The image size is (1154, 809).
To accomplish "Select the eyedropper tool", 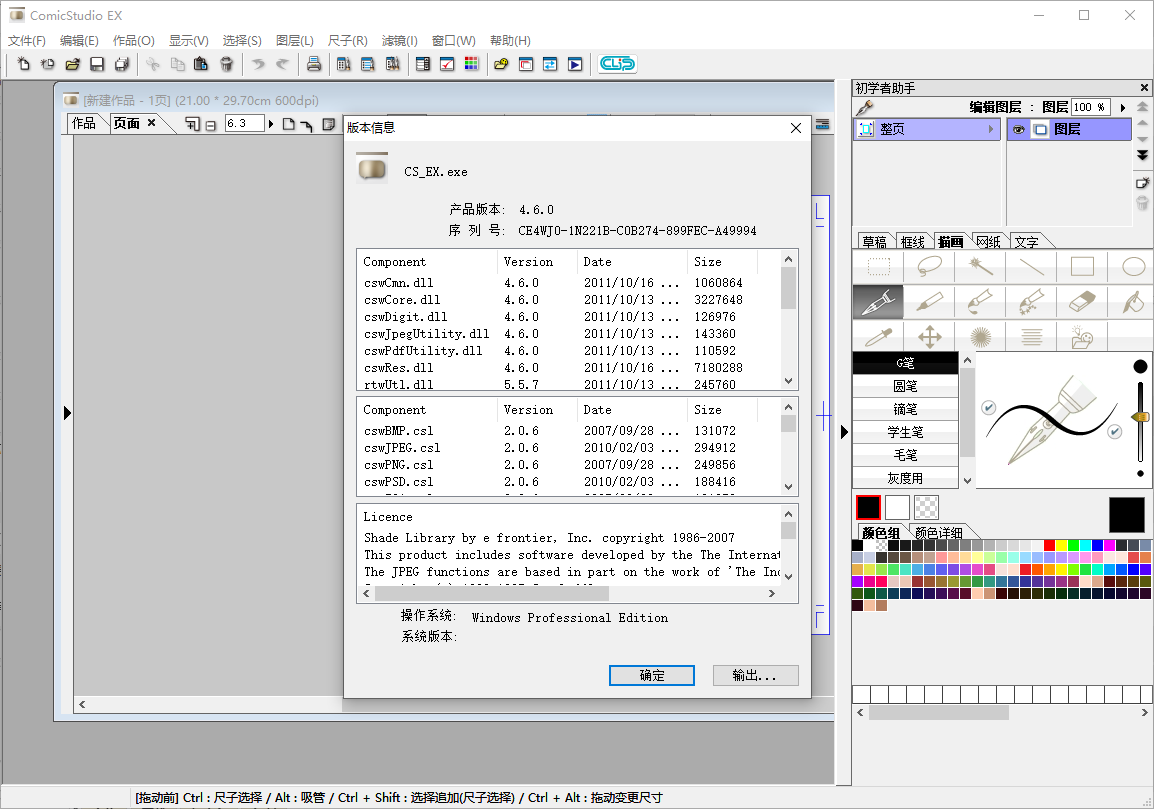I will click(879, 337).
